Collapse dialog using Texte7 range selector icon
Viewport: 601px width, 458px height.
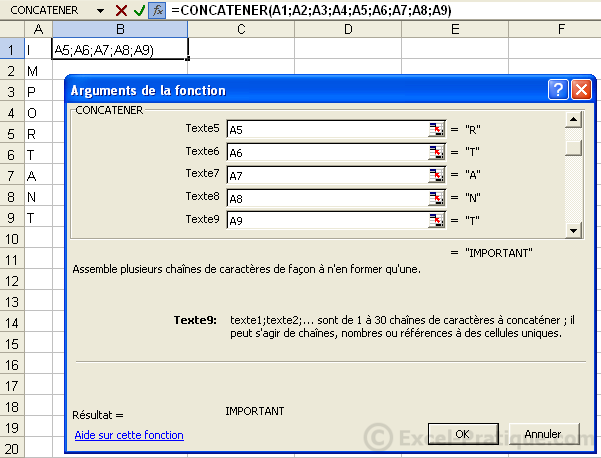437,175
